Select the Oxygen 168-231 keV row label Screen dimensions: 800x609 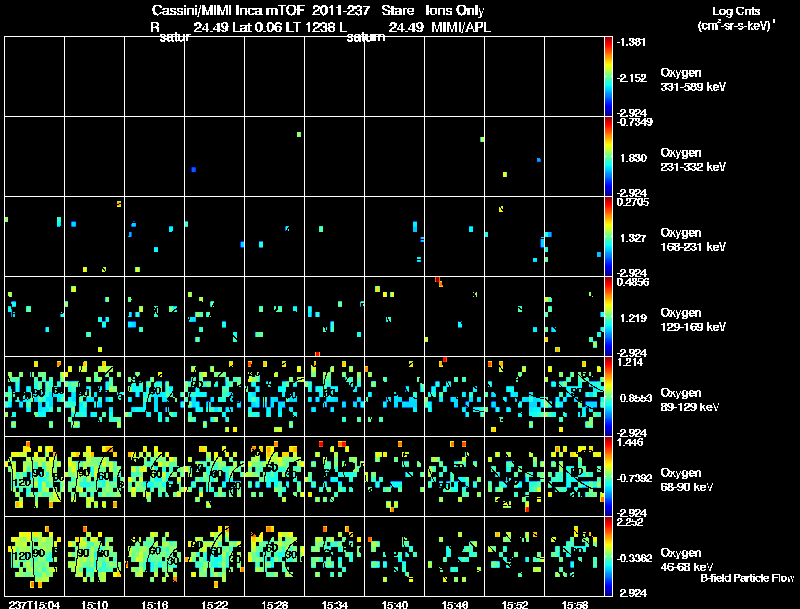coord(693,240)
